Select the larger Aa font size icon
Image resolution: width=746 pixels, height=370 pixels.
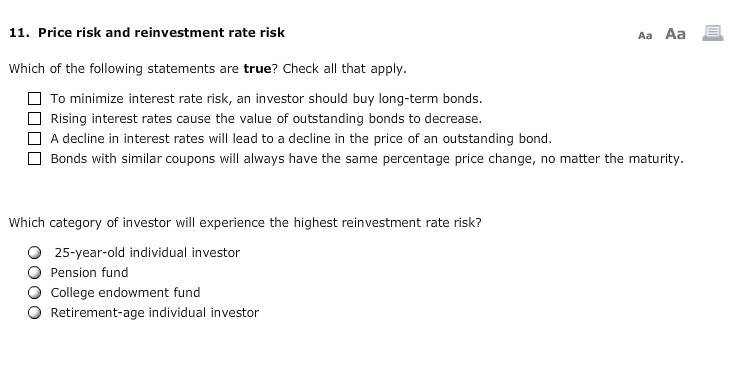tap(675, 34)
